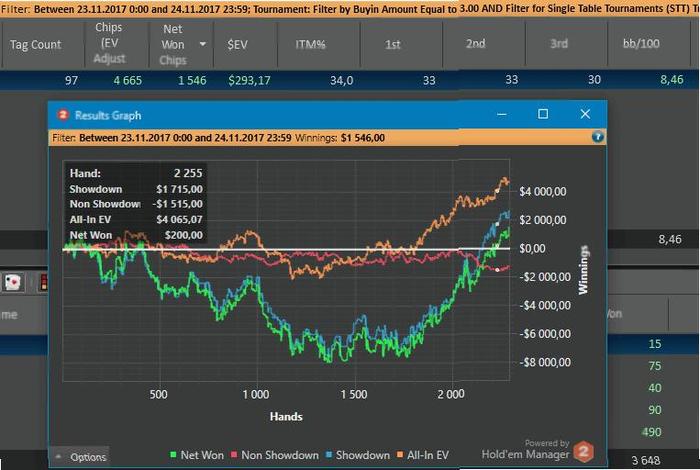700x470 pixels.
Task: Click the 8,46 summary value beside the graph
Action: pyautogui.click(x=670, y=239)
